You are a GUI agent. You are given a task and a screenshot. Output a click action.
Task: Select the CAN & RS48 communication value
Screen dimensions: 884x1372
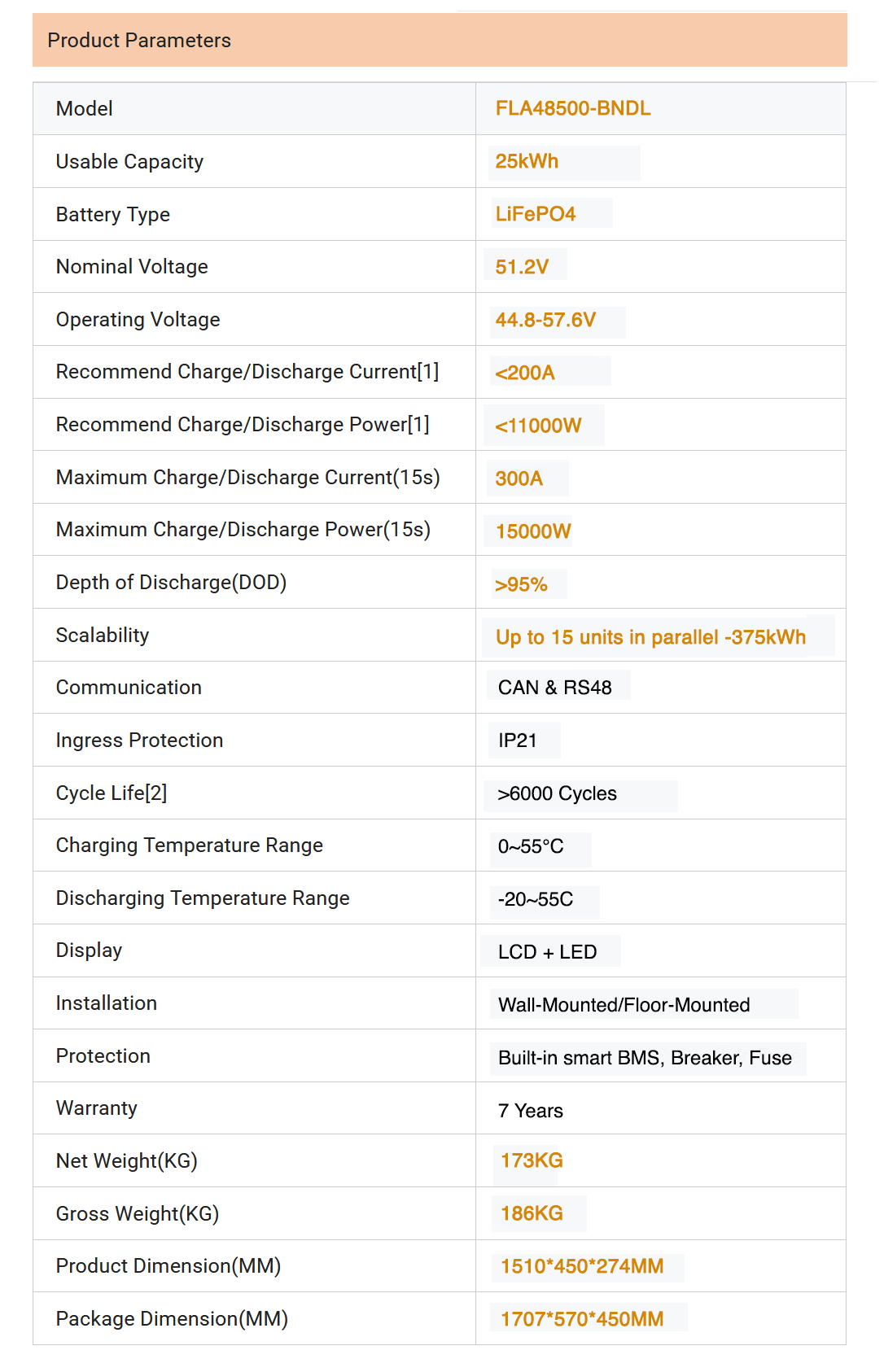coord(555,688)
